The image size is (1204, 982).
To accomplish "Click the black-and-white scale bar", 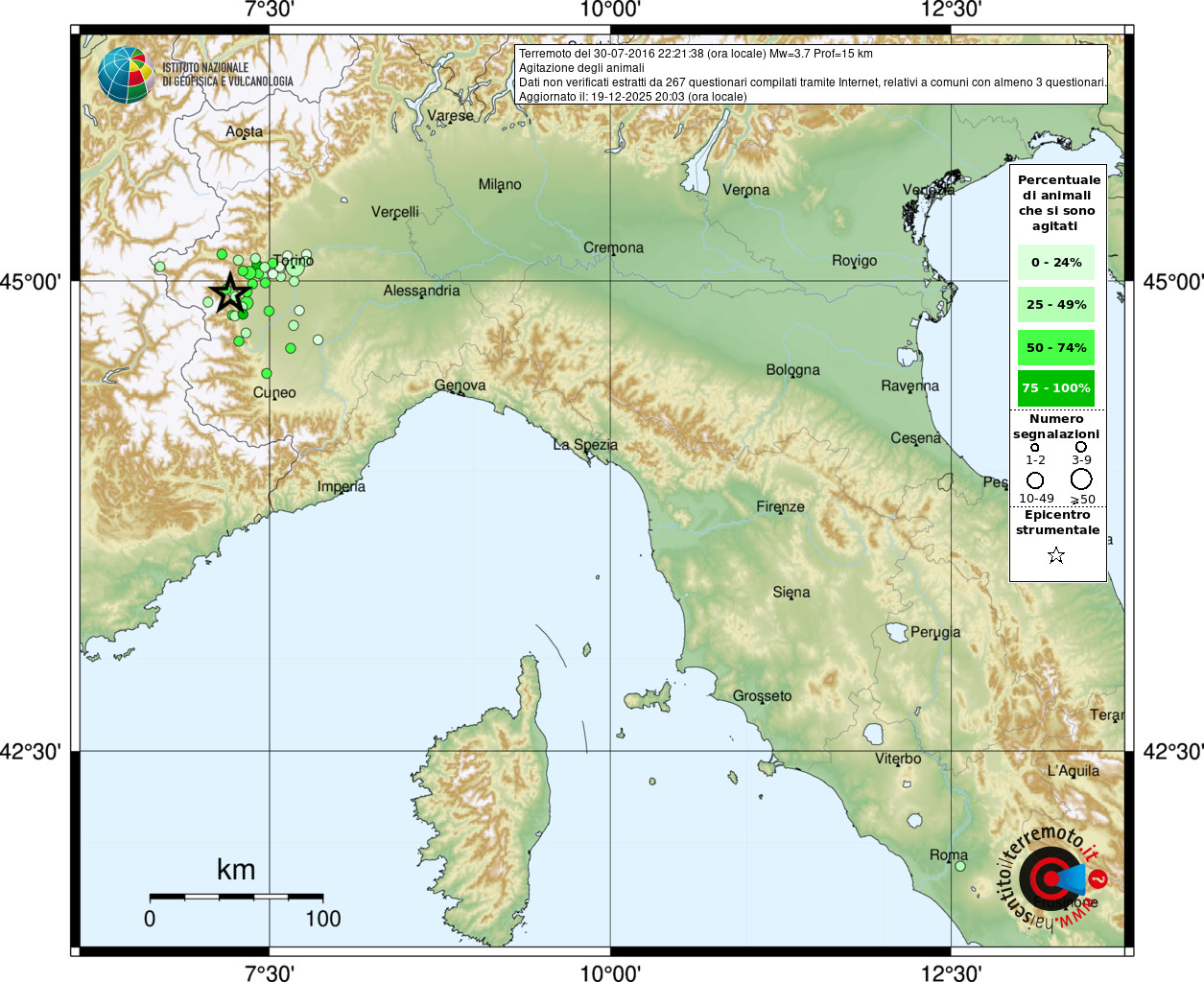I will pyautogui.click(x=236, y=897).
